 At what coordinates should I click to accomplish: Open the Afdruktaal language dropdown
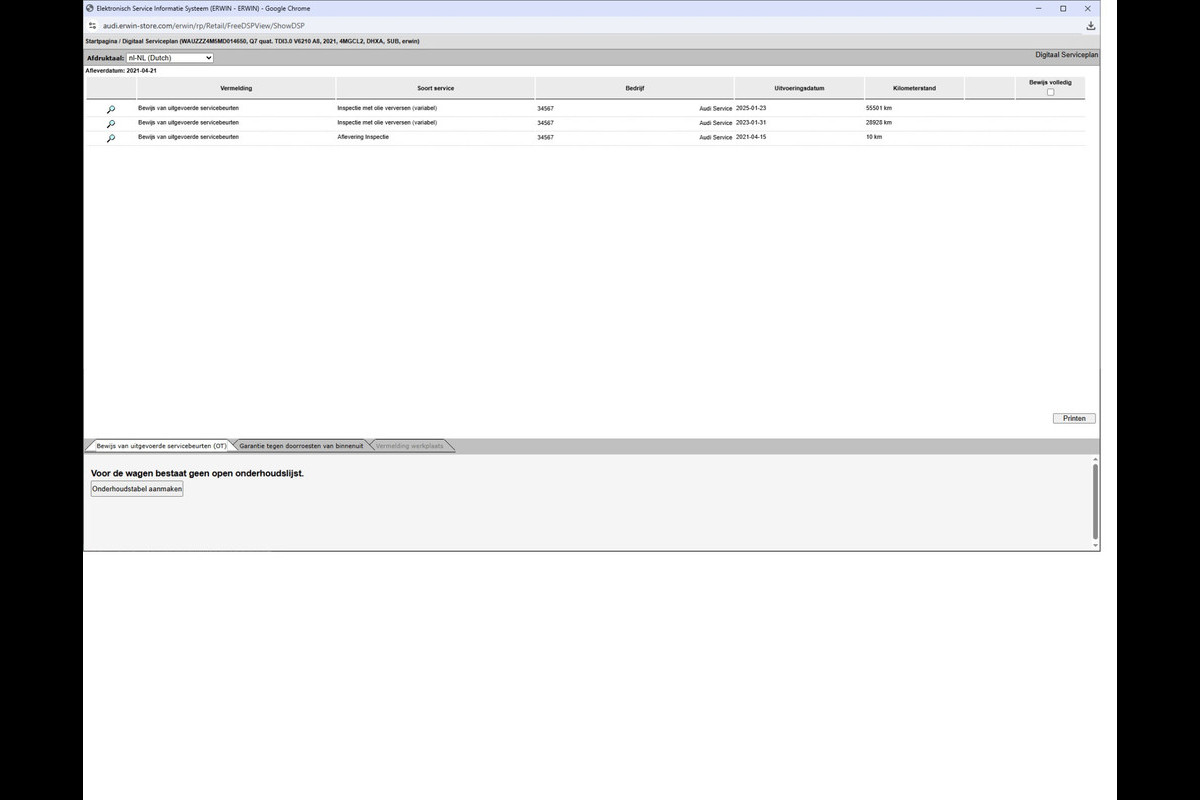[169, 58]
